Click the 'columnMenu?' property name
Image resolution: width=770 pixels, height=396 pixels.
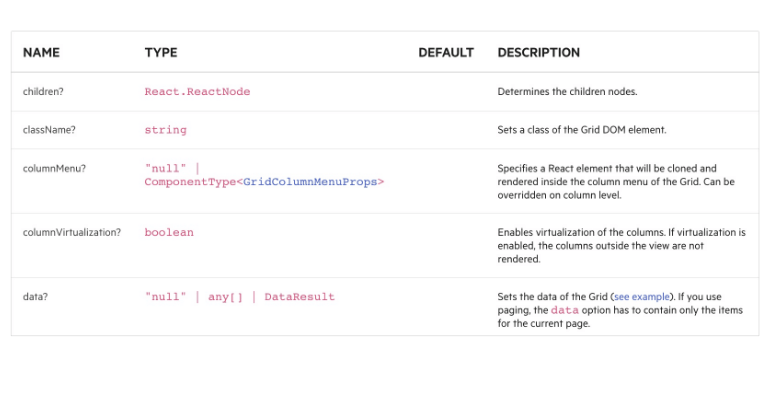[x=54, y=169]
